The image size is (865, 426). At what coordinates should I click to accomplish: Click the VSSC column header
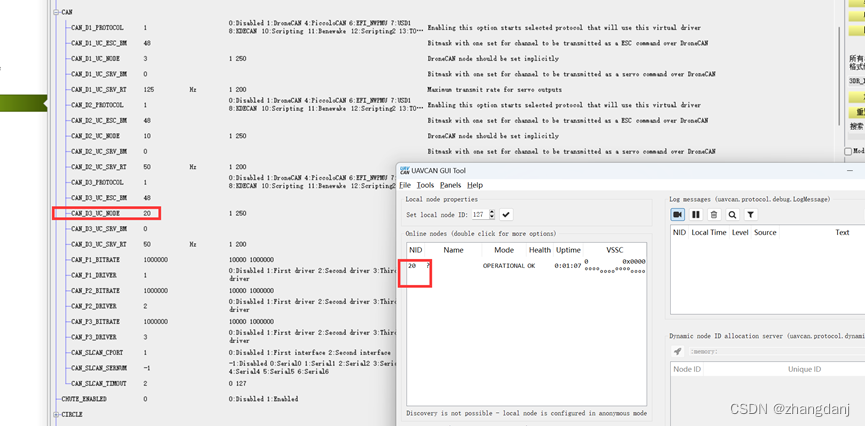point(615,250)
